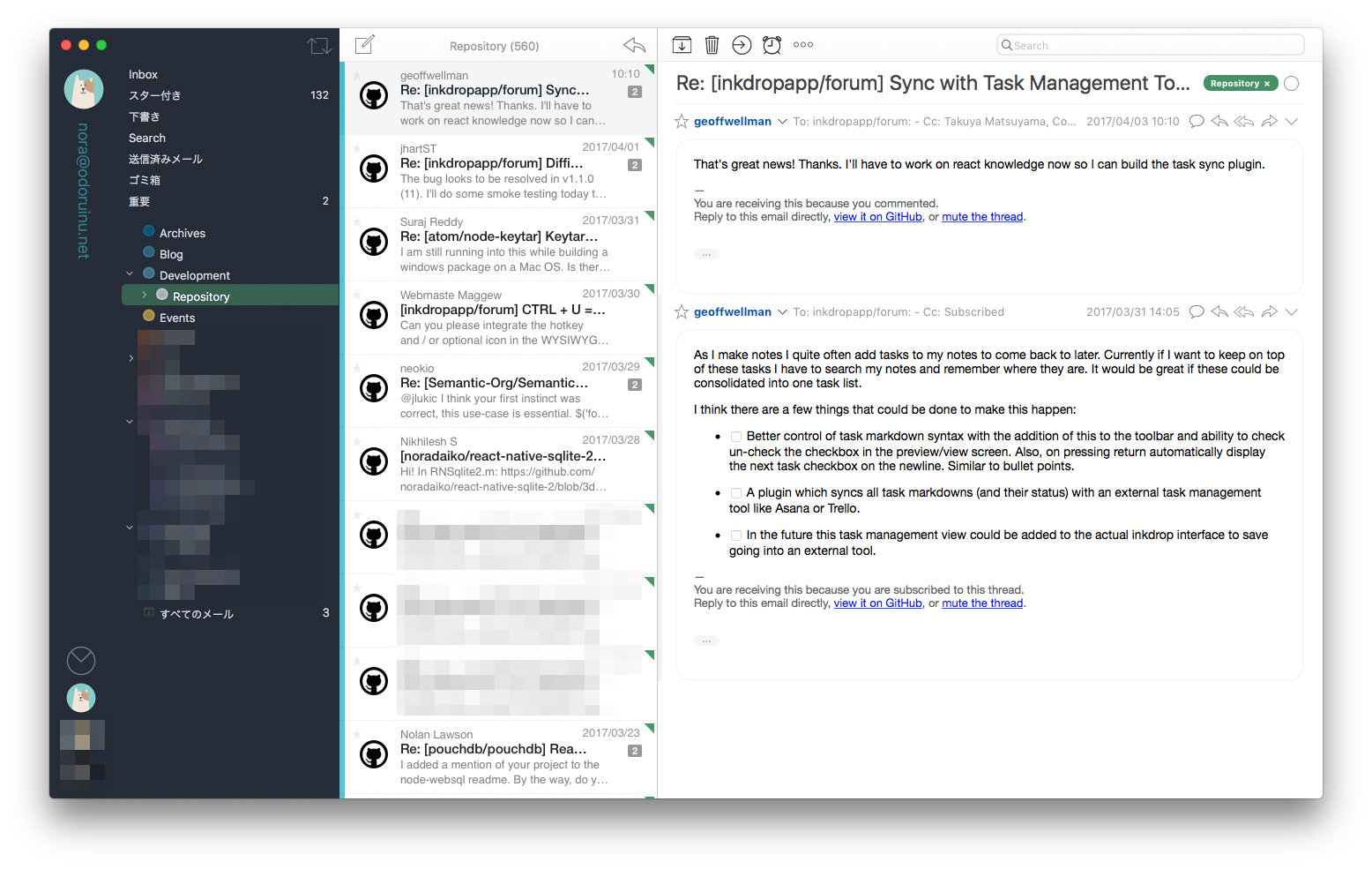This screenshot has height=869, width=1372.
Task: Click thread count badge on neokio message
Action: (x=635, y=385)
